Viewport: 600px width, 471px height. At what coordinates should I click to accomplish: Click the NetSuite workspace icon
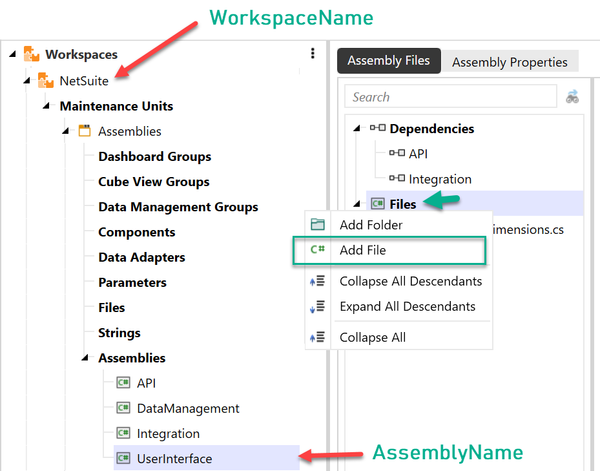point(45,80)
